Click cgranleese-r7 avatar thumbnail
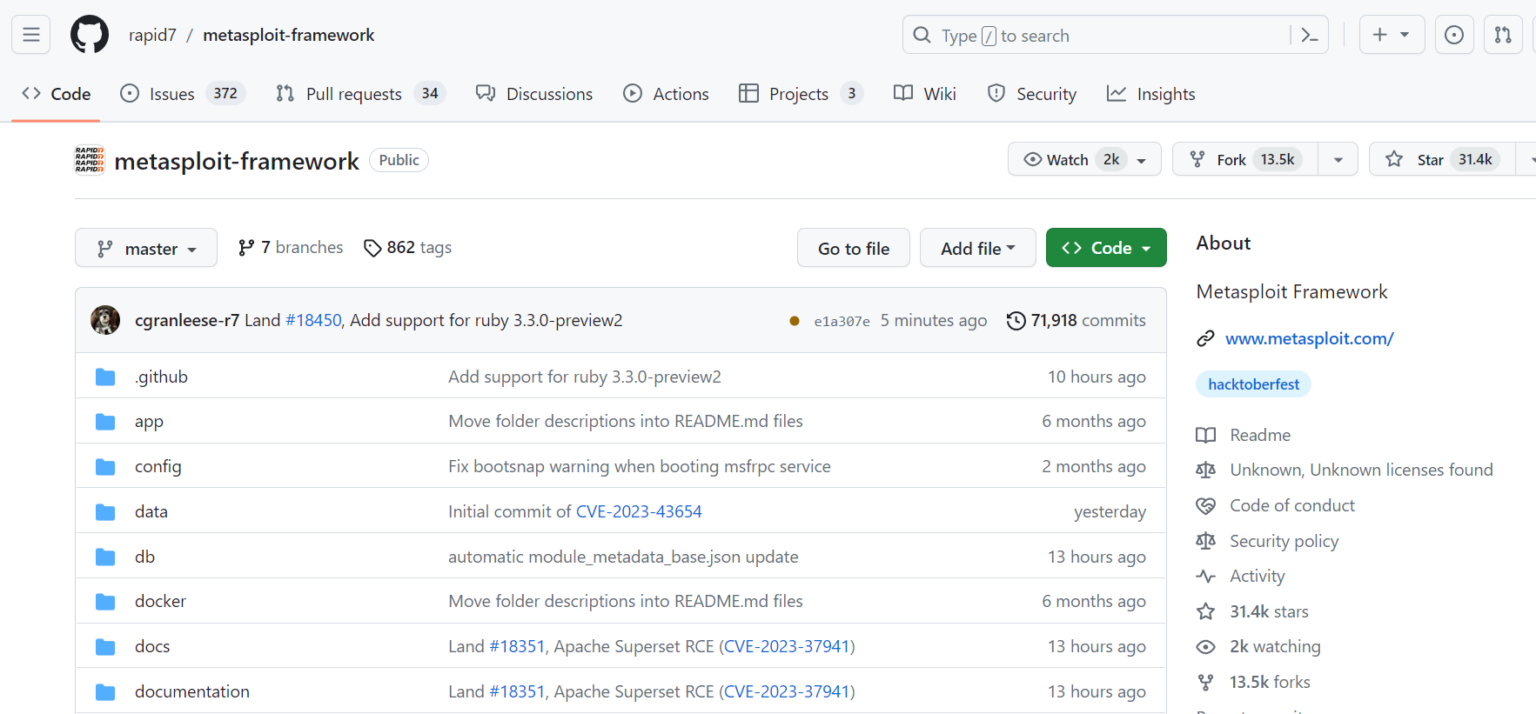Screen dimensions: 1536x714 [105, 320]
